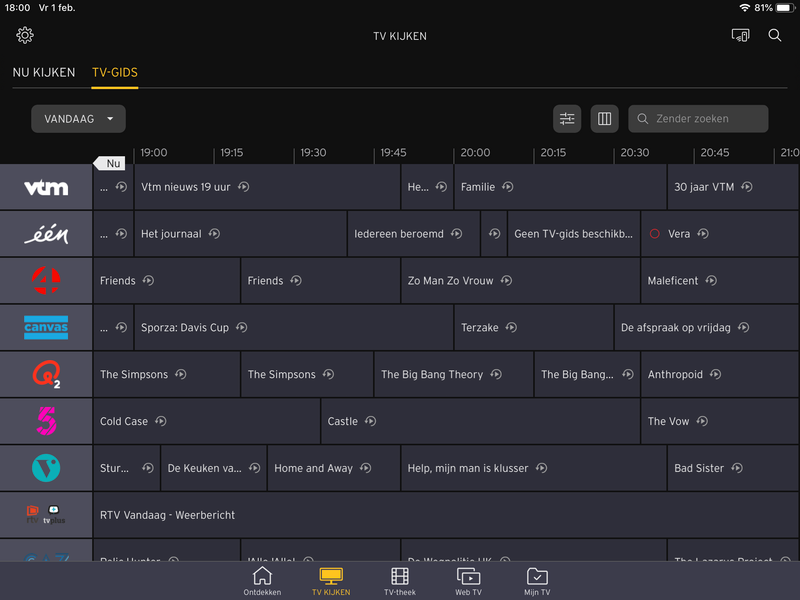The image size is (800, 600).
Task: Open TV KIJKEN in bottom bar
Action: [331, 581]
